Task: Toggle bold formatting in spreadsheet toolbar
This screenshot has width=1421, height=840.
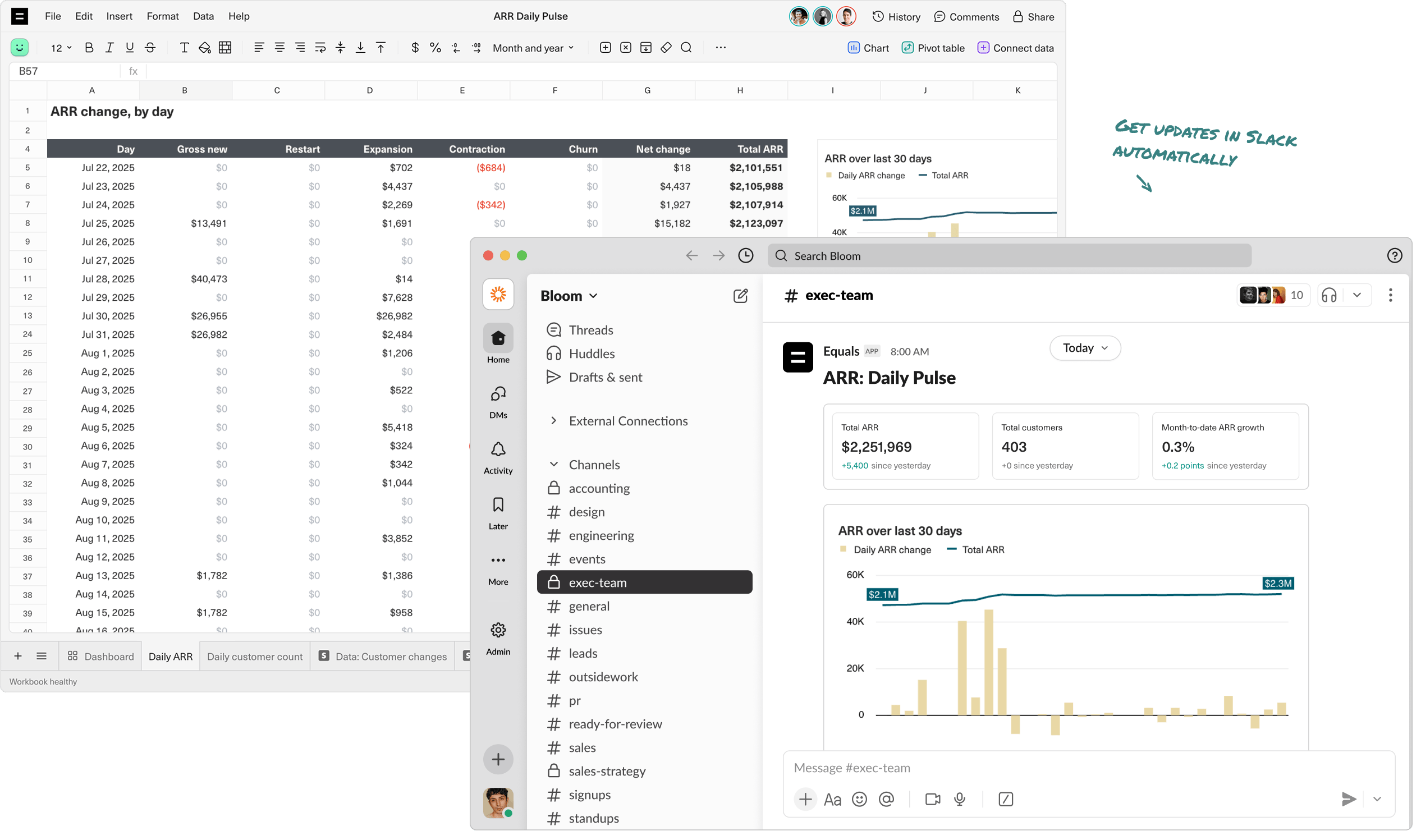Action: (89, 48)
